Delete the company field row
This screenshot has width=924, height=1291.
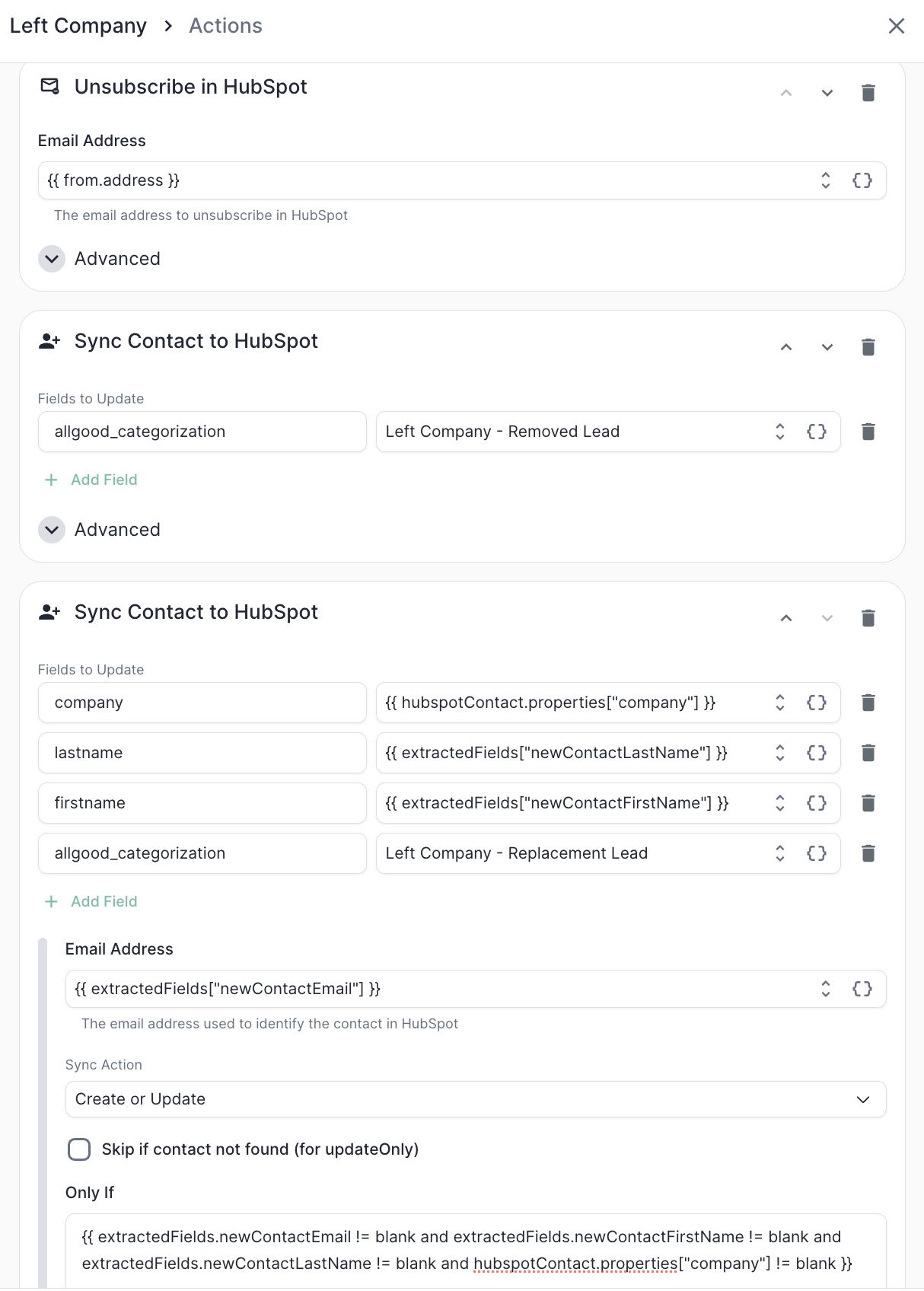(868, 703)
